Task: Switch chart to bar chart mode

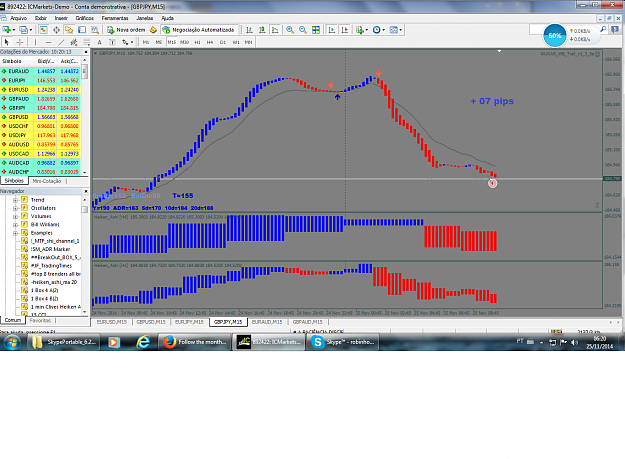Action: (249, 30)
